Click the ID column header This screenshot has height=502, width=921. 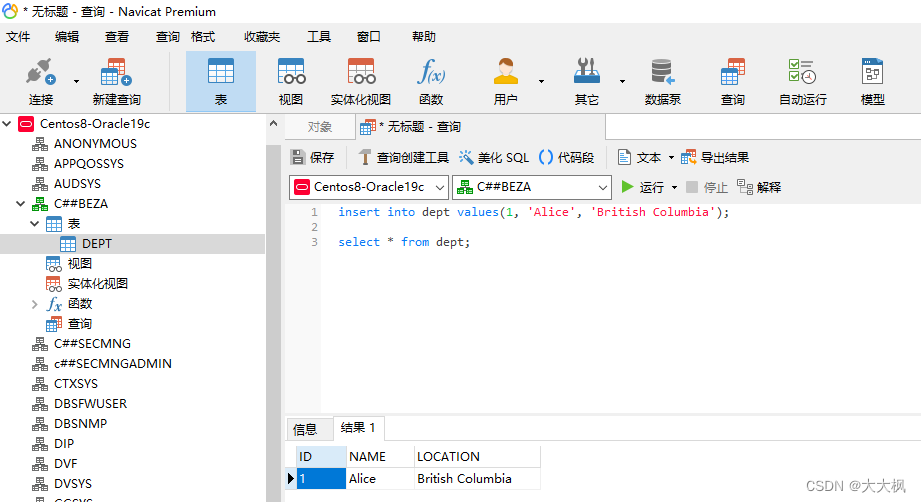pyautogui.click(x=321, y=456)
